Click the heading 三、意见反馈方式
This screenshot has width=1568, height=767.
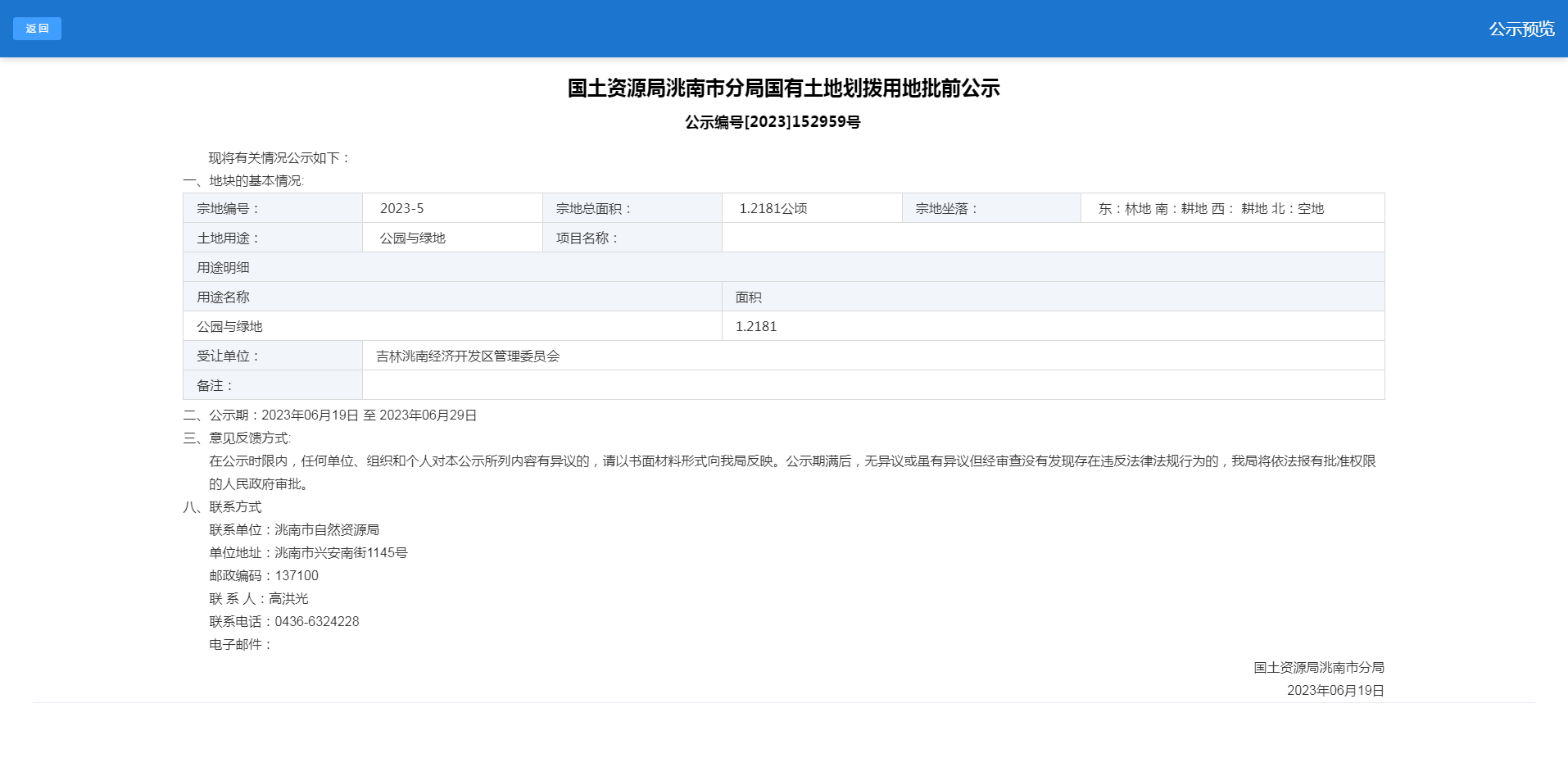click(237, 438)
